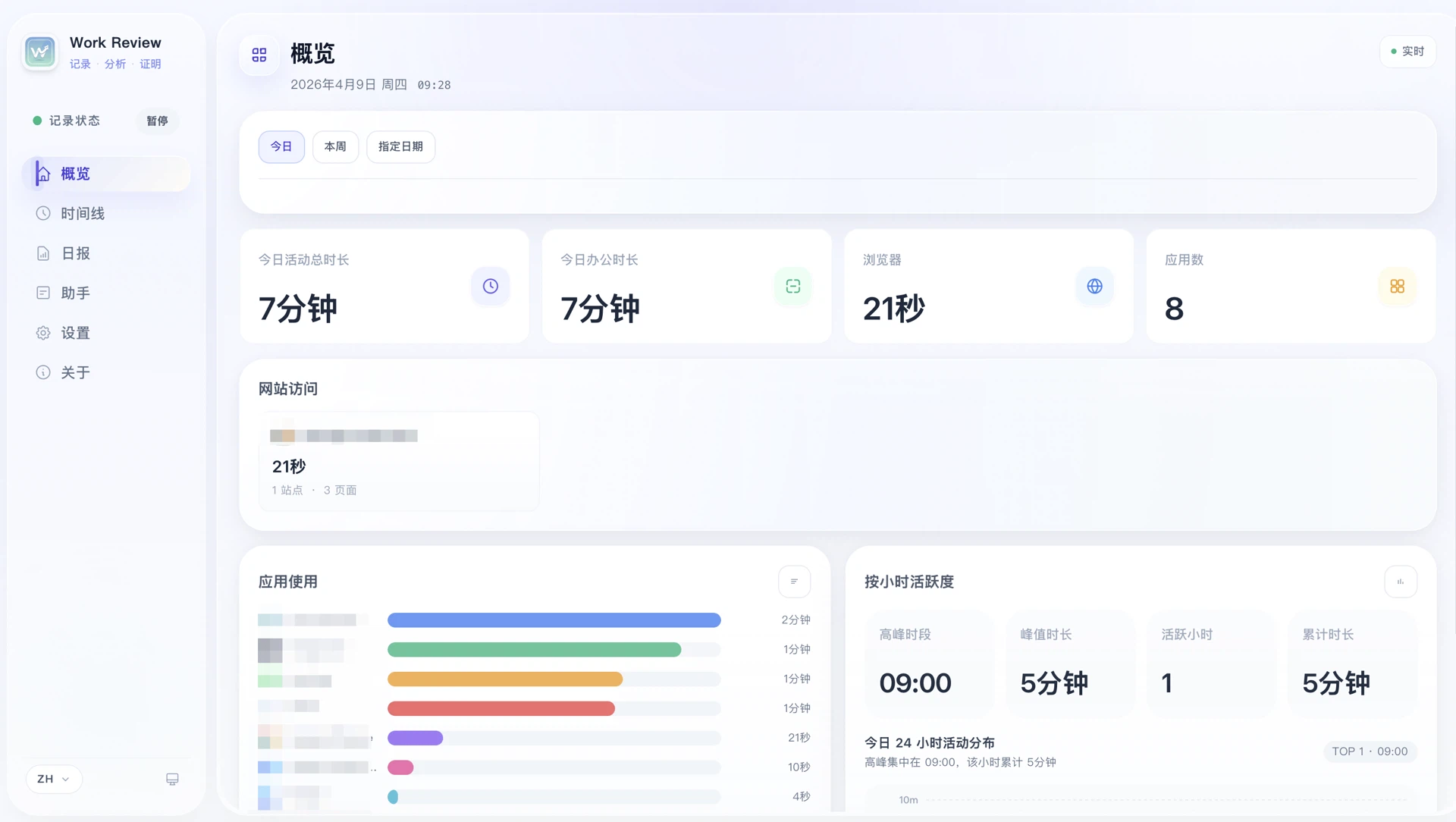Open website visit card showing 21秒
This screenshot has height=822, width=1456.
[399, 461]
